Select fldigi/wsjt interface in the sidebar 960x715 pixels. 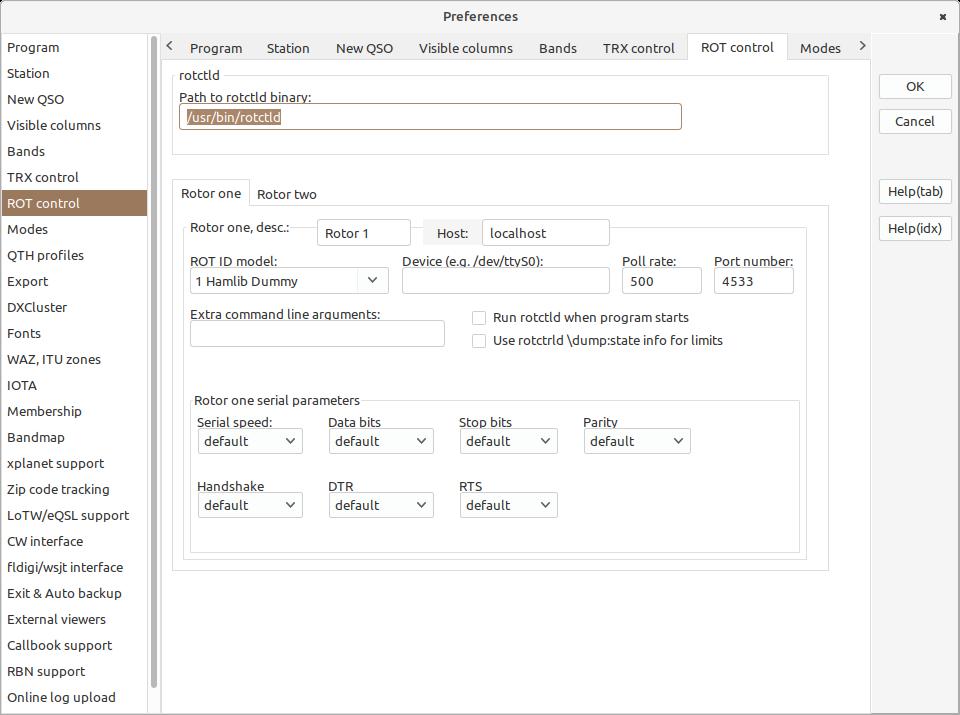point(74,567)
